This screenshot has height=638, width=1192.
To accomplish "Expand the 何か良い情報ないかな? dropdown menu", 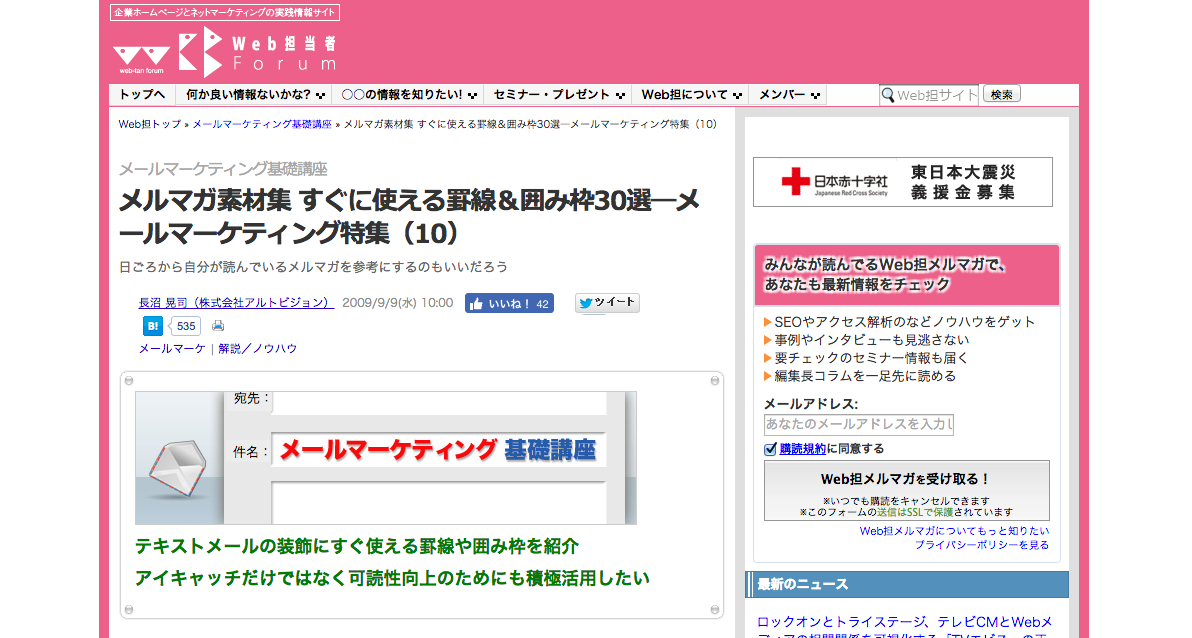I will click(255, 95).
